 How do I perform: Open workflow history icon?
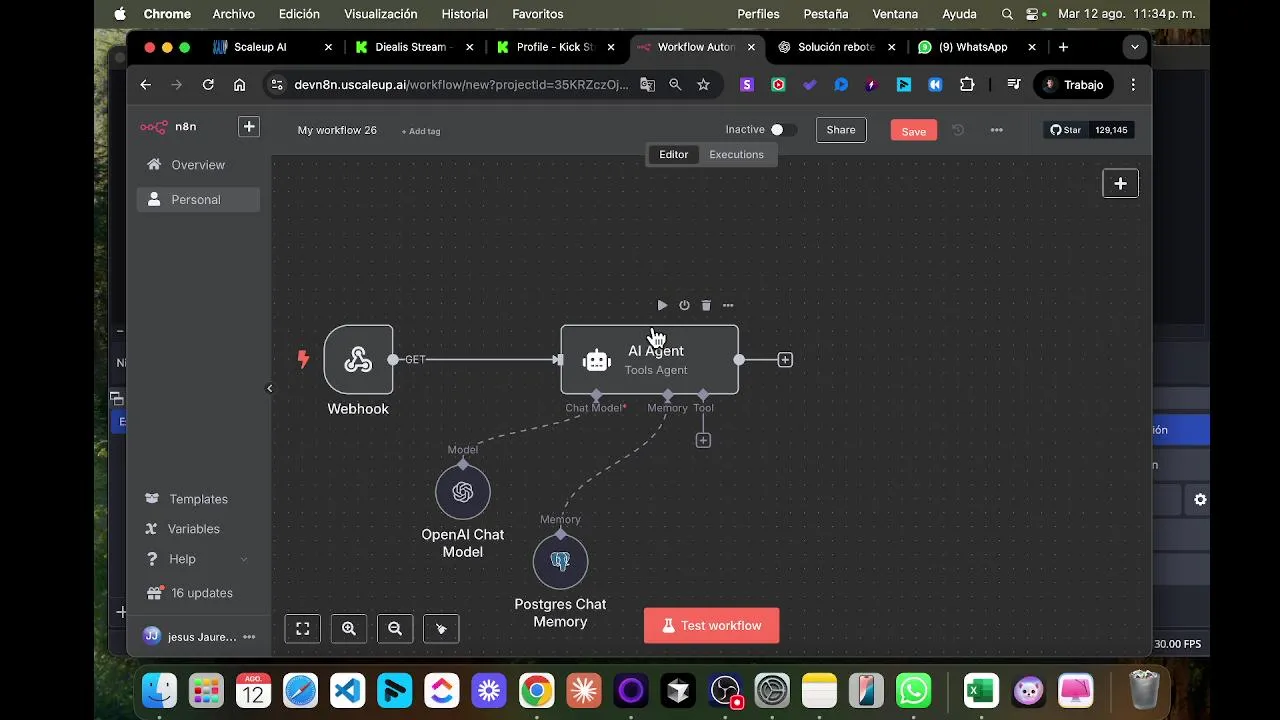point(958,130)
